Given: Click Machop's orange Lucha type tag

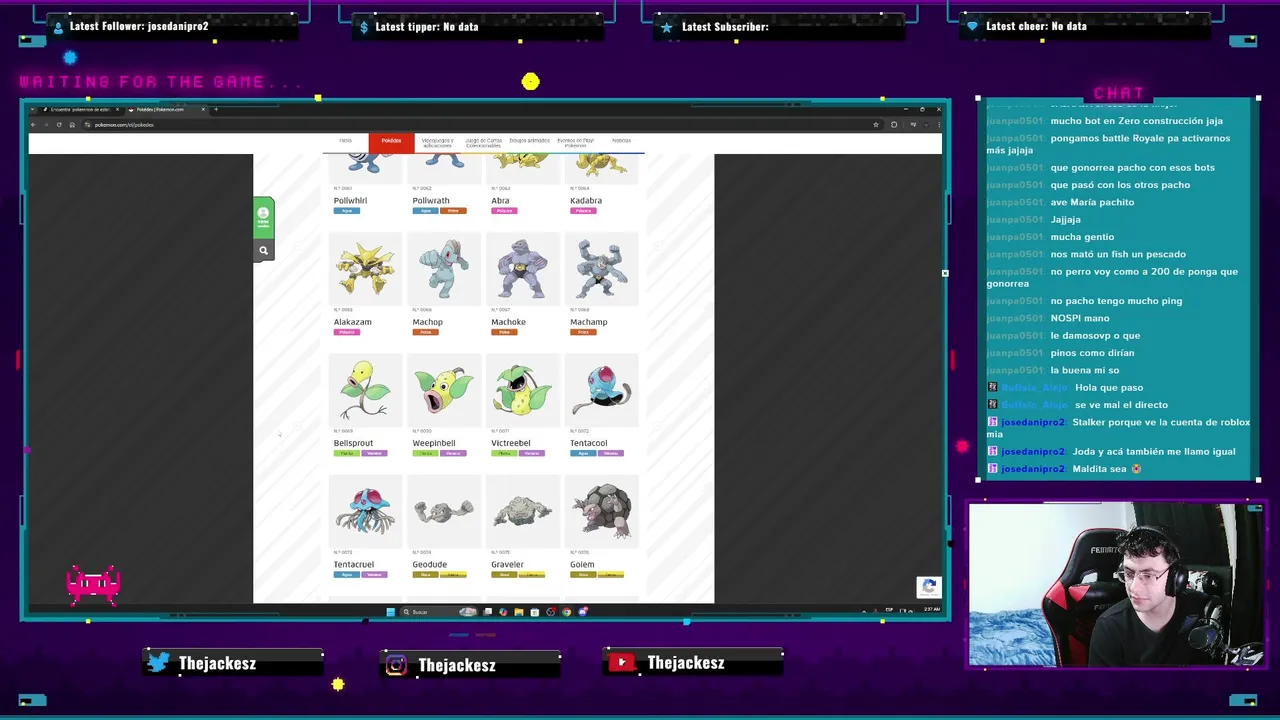Looking at the screenshot, I should click(x=425, y=332).
